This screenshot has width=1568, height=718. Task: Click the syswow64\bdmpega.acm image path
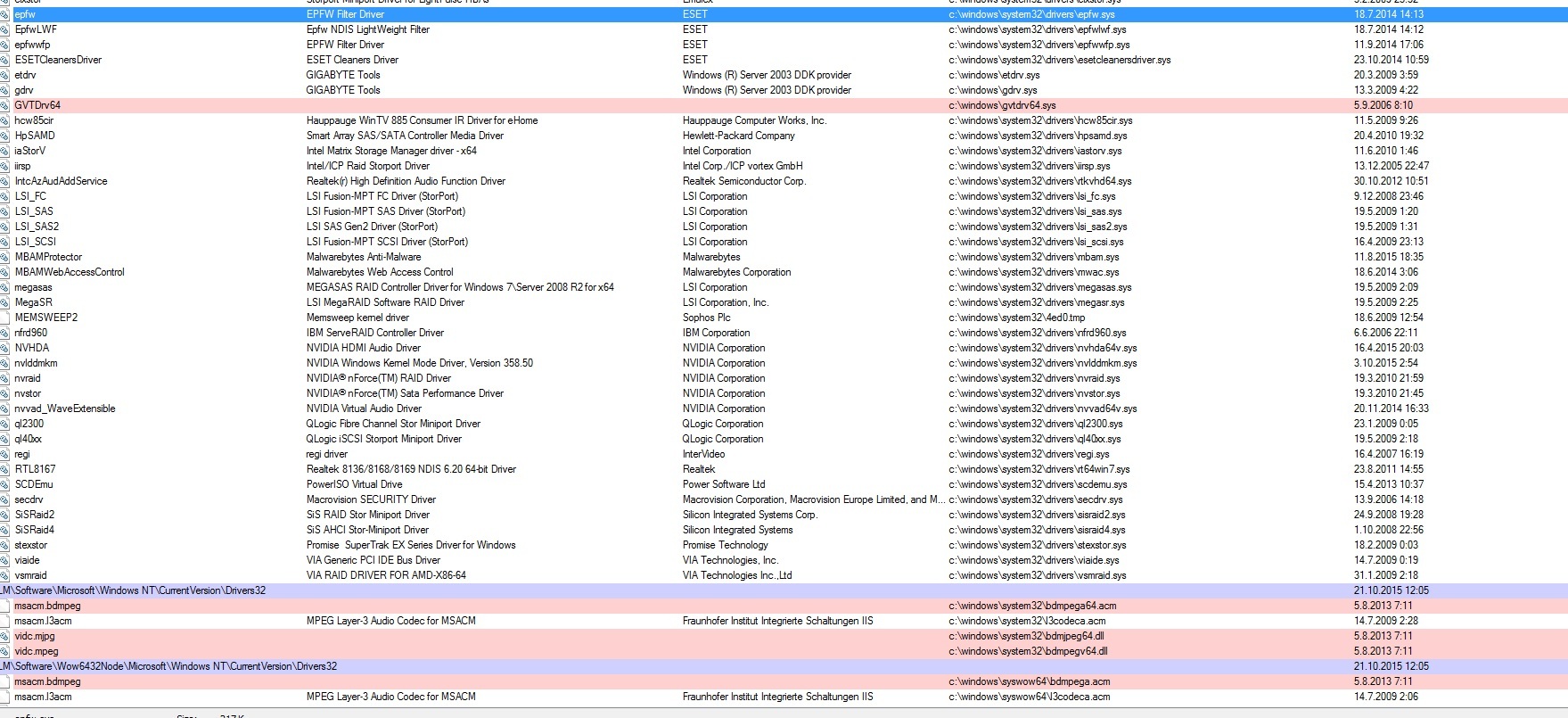[1030, 681]
